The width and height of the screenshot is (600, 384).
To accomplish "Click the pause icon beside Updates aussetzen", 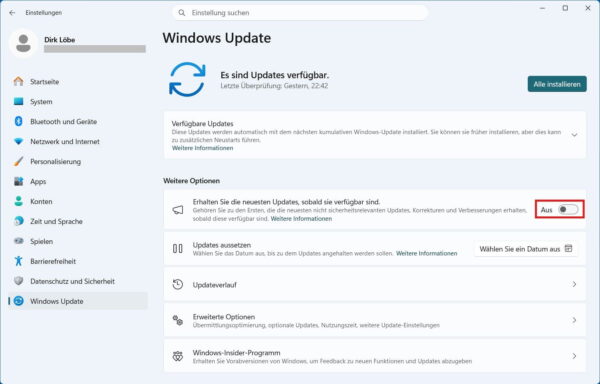I will (x=178, y=249).
